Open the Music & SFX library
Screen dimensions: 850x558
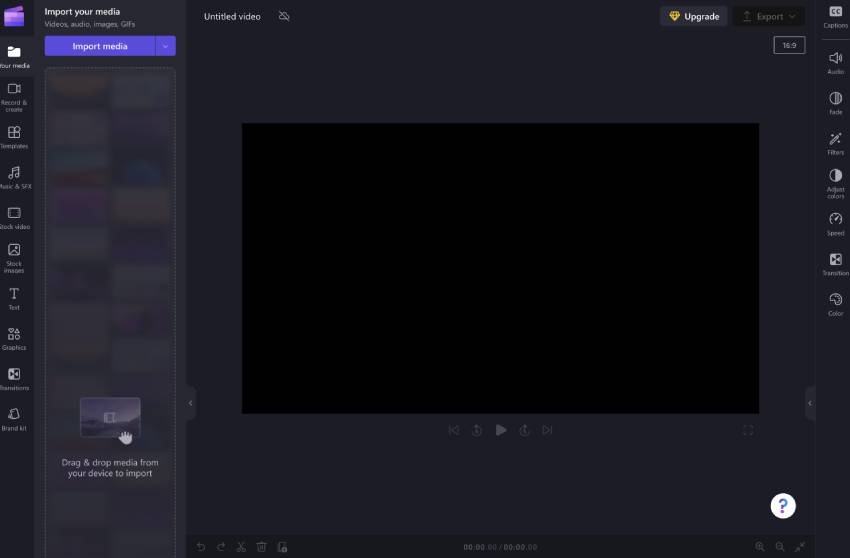14,177
